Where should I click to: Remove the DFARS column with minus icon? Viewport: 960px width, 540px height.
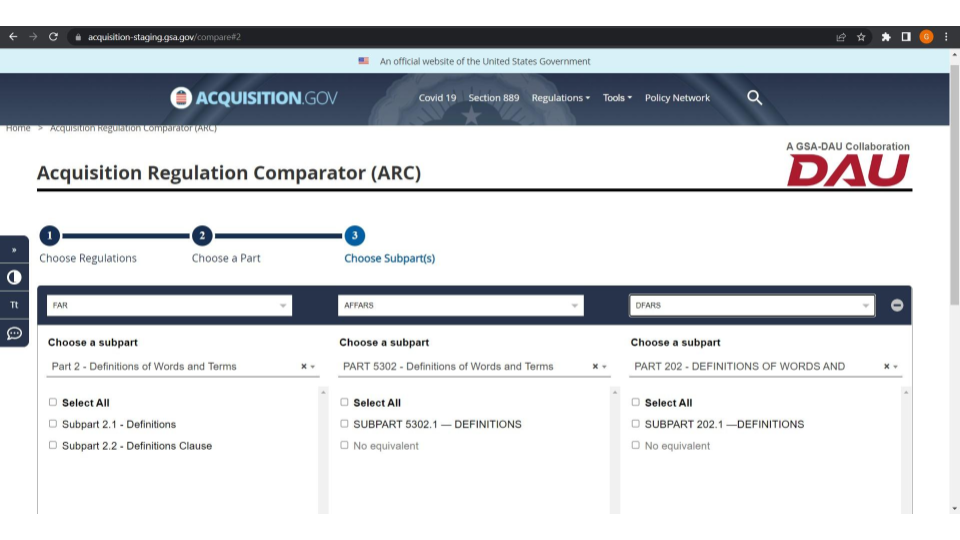coord(897,305)
